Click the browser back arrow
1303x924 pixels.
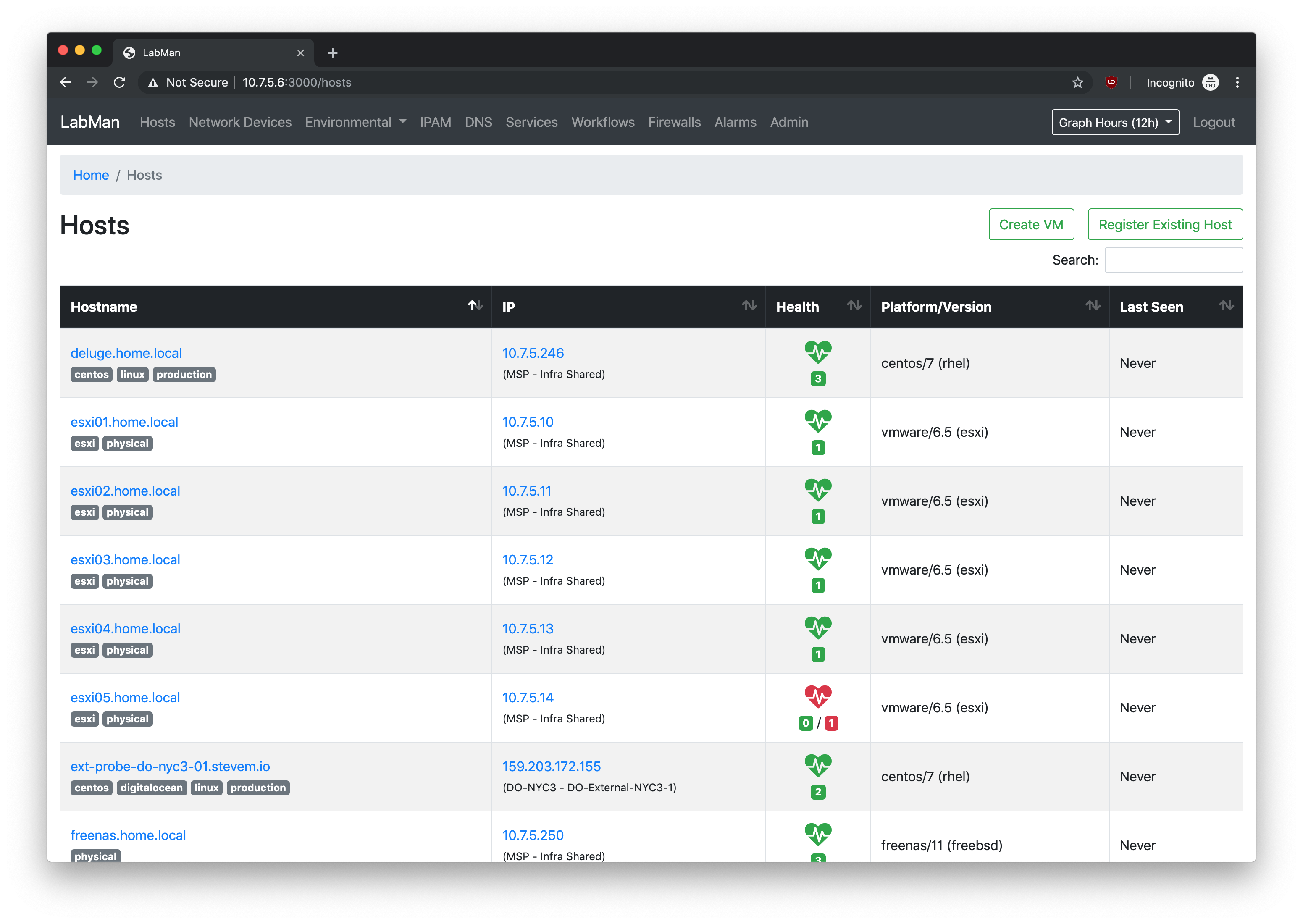[66, 82]
